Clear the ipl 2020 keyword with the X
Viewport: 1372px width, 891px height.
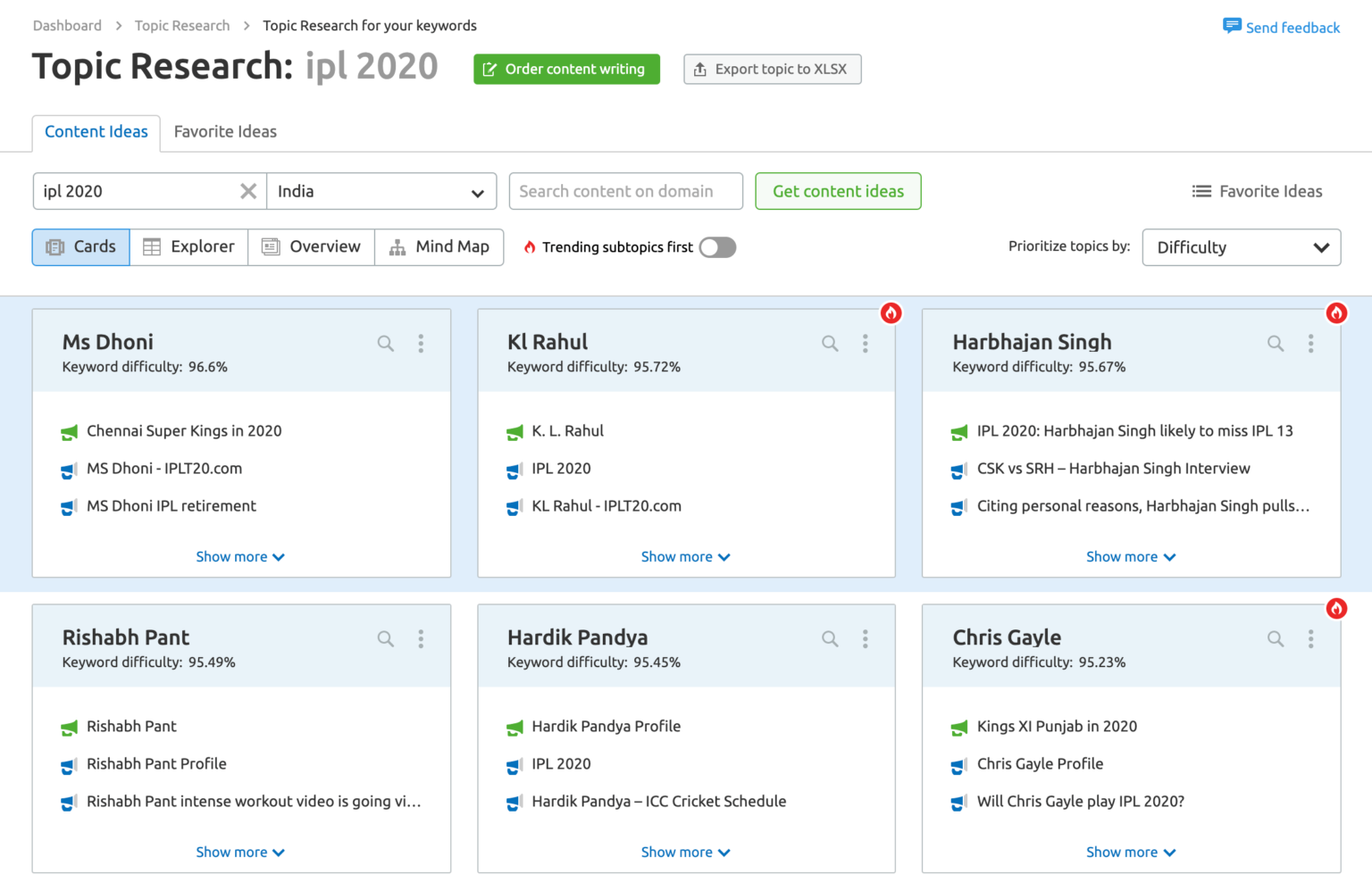[x=247, y=190]
